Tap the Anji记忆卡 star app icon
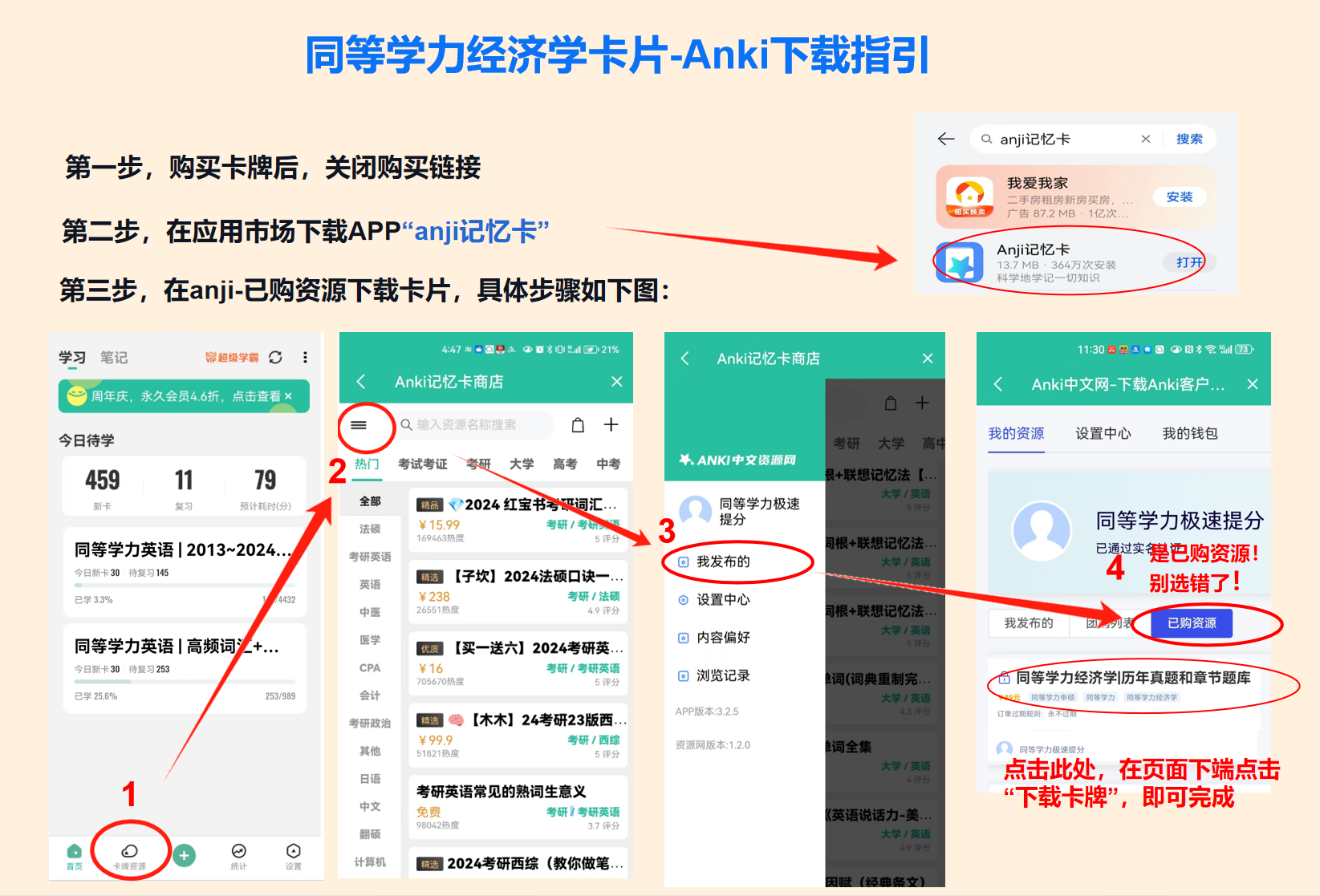This screenshot has width=1320, height=896. [960, 262]
